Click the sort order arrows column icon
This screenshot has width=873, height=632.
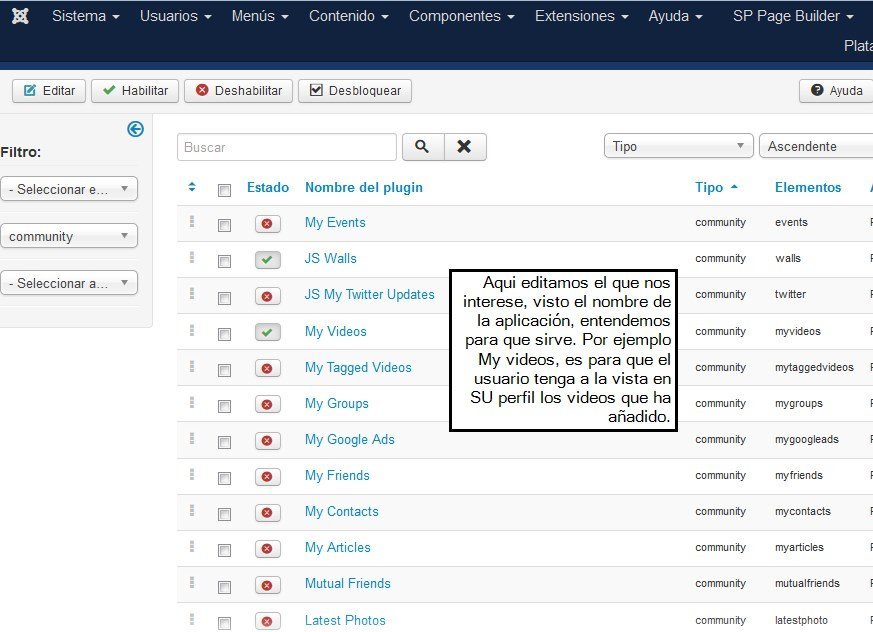point(192,187)
